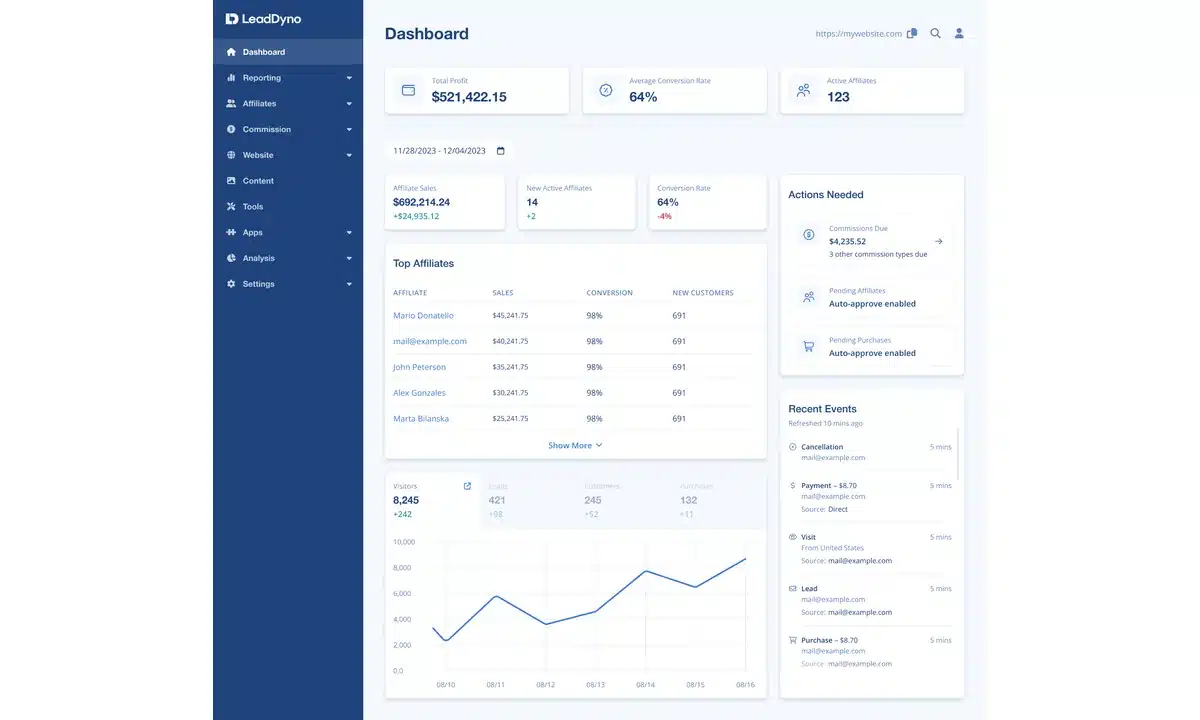Open affiliate John Peterson
Image resolution: width=1200 pixels, height=720 pixels.
419,367
